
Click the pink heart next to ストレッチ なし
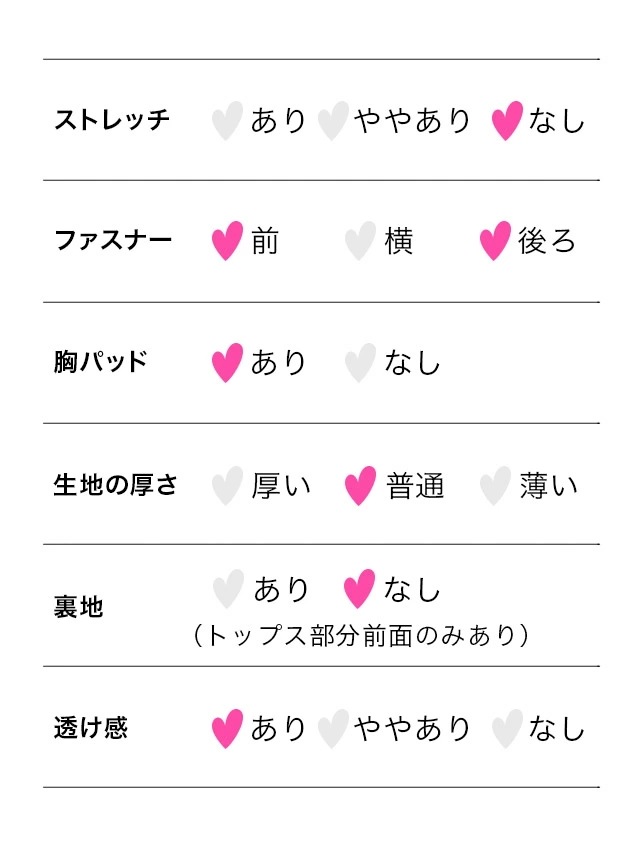[x=507, y=120]
